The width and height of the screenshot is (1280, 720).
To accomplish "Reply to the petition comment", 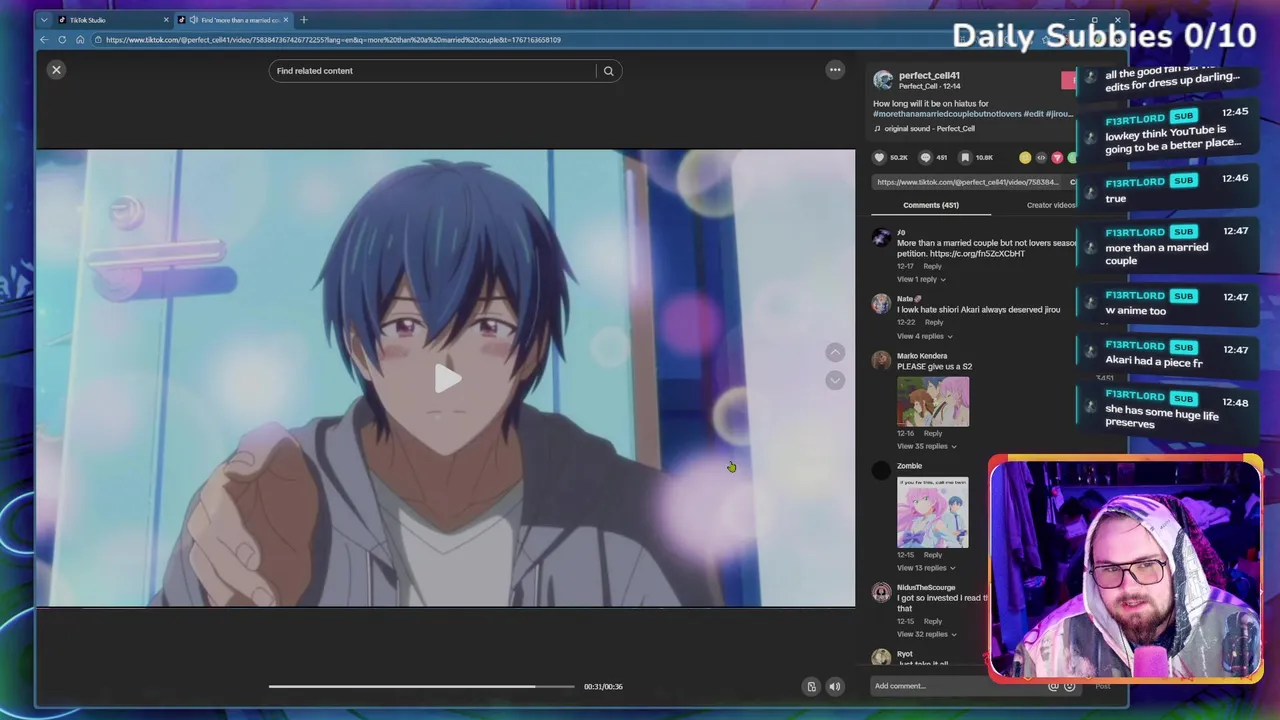I will pyautogui.click(x=932, y=266).
